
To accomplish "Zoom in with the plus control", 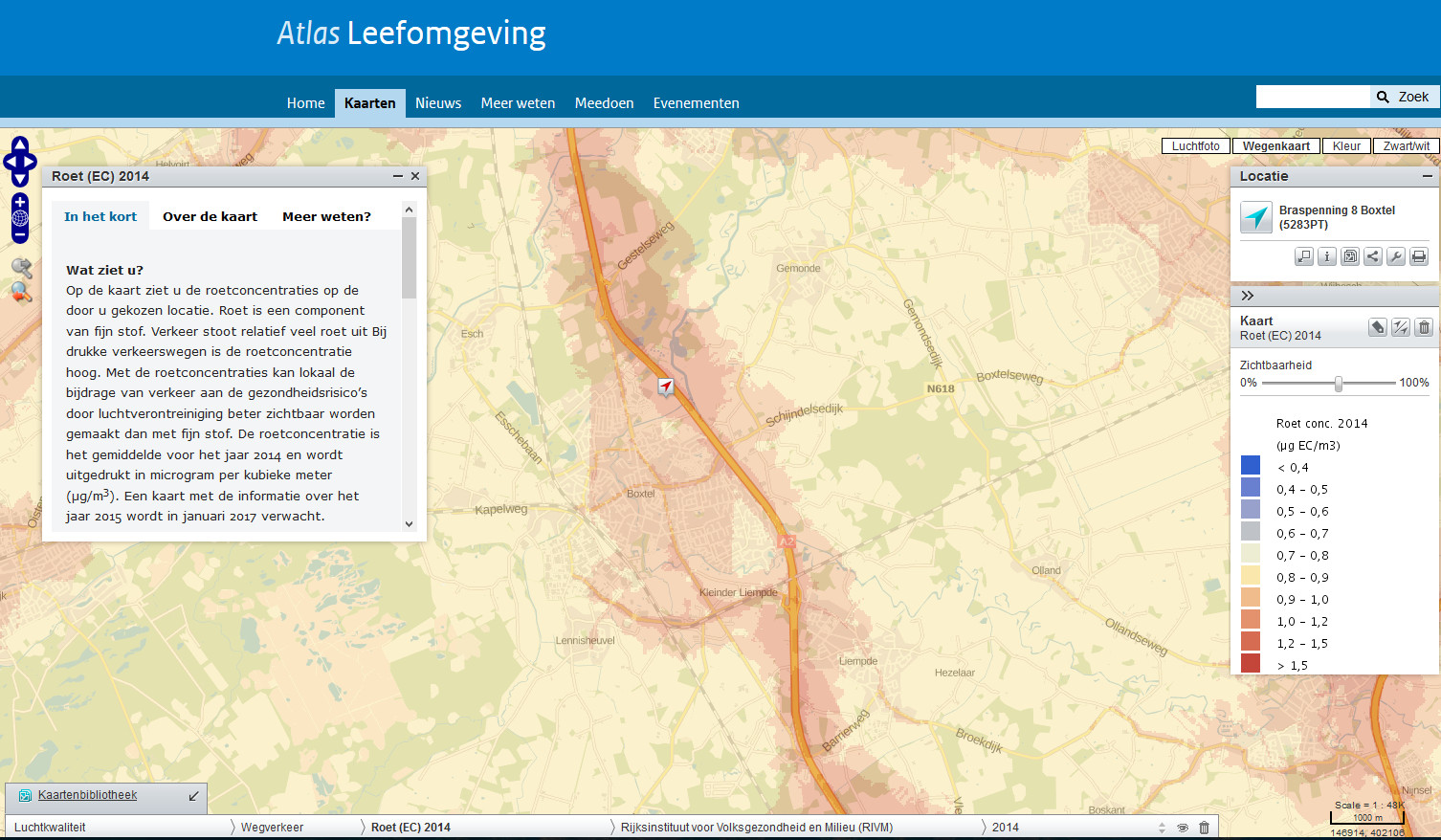I will tap(20, 202).
